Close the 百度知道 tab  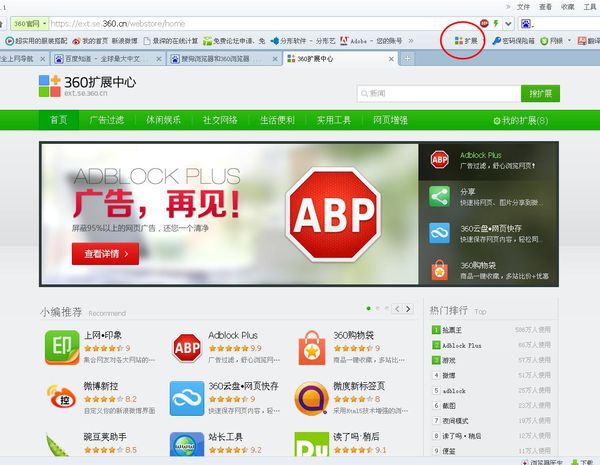click(159, 59)
